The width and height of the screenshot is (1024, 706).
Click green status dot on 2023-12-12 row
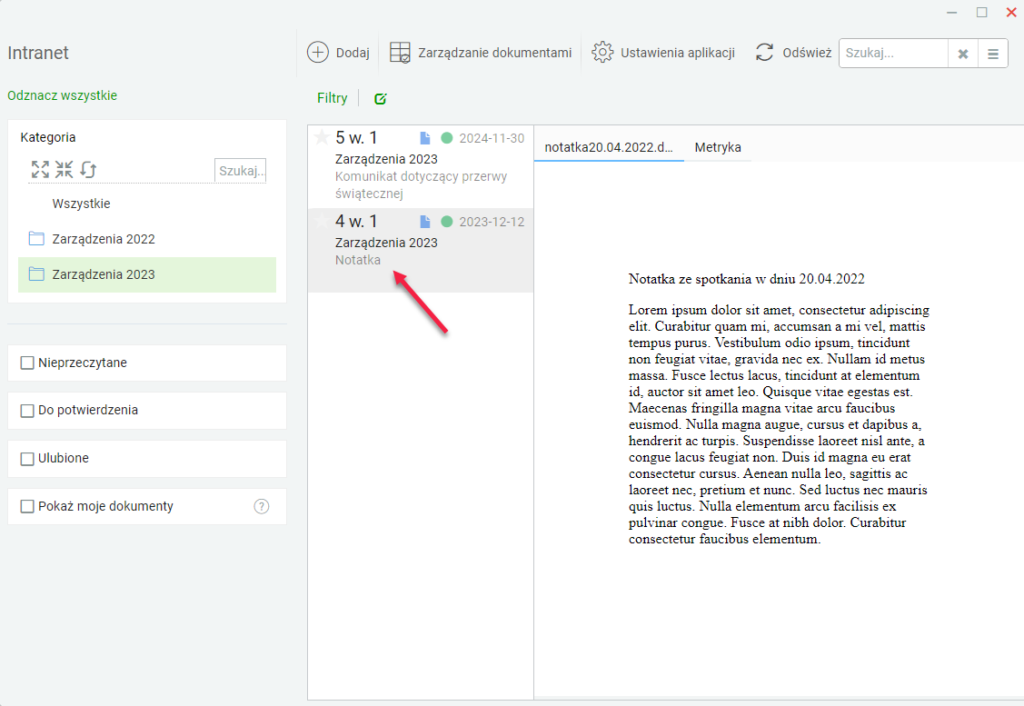(x=447, y=221)
